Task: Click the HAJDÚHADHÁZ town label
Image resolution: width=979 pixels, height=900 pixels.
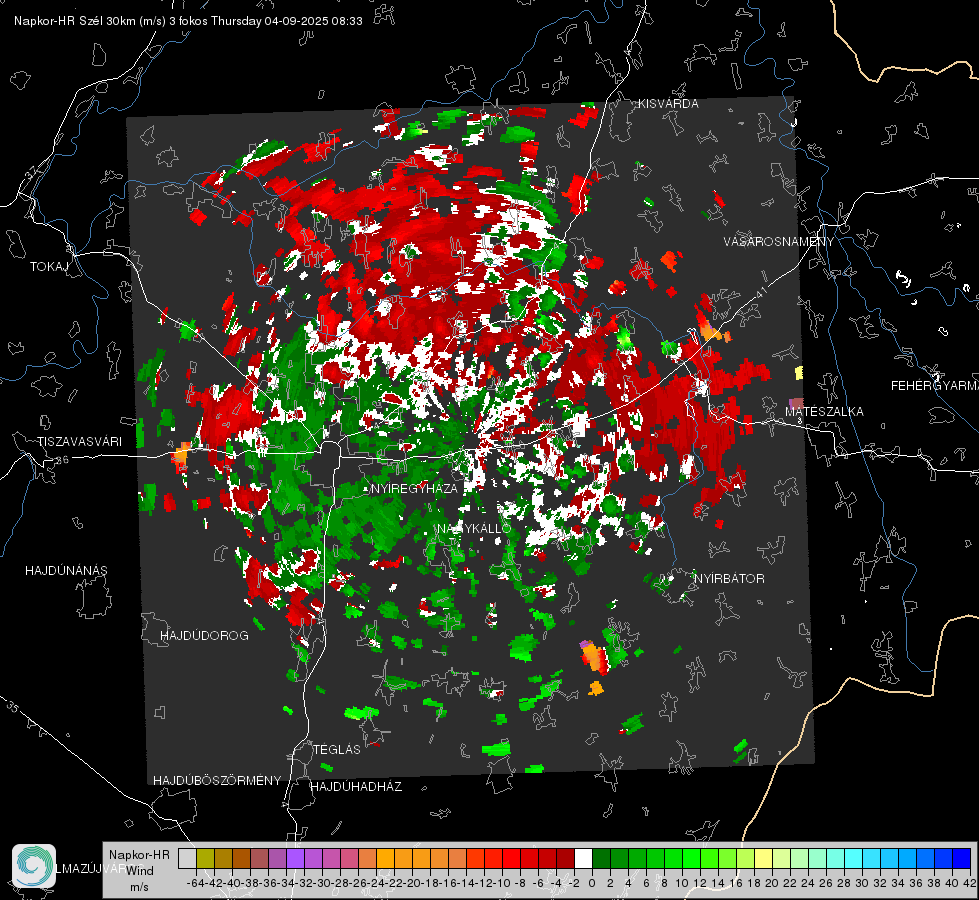Action: (356, 786)
